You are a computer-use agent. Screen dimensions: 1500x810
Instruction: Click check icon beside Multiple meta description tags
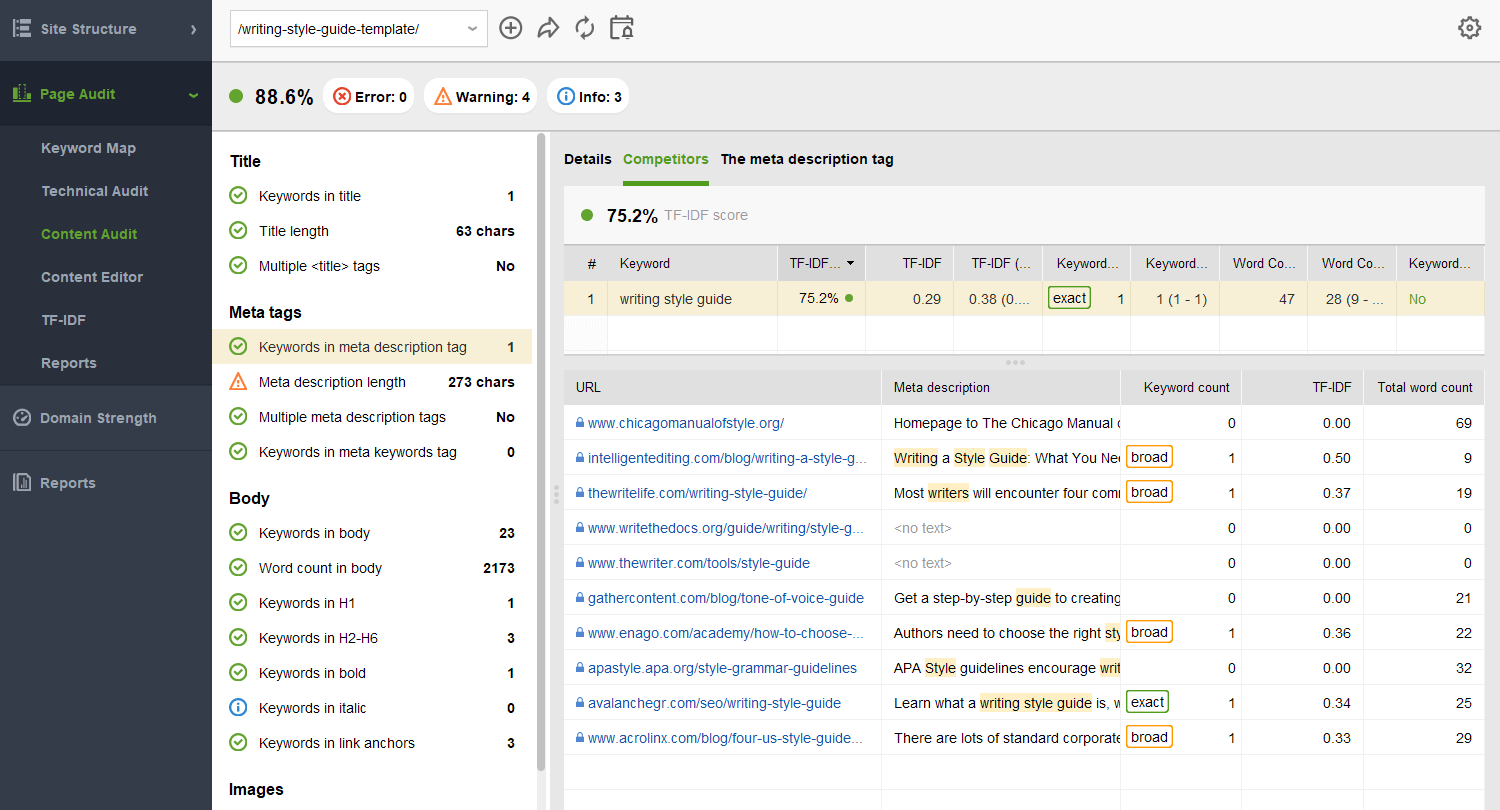click(238, 417)
